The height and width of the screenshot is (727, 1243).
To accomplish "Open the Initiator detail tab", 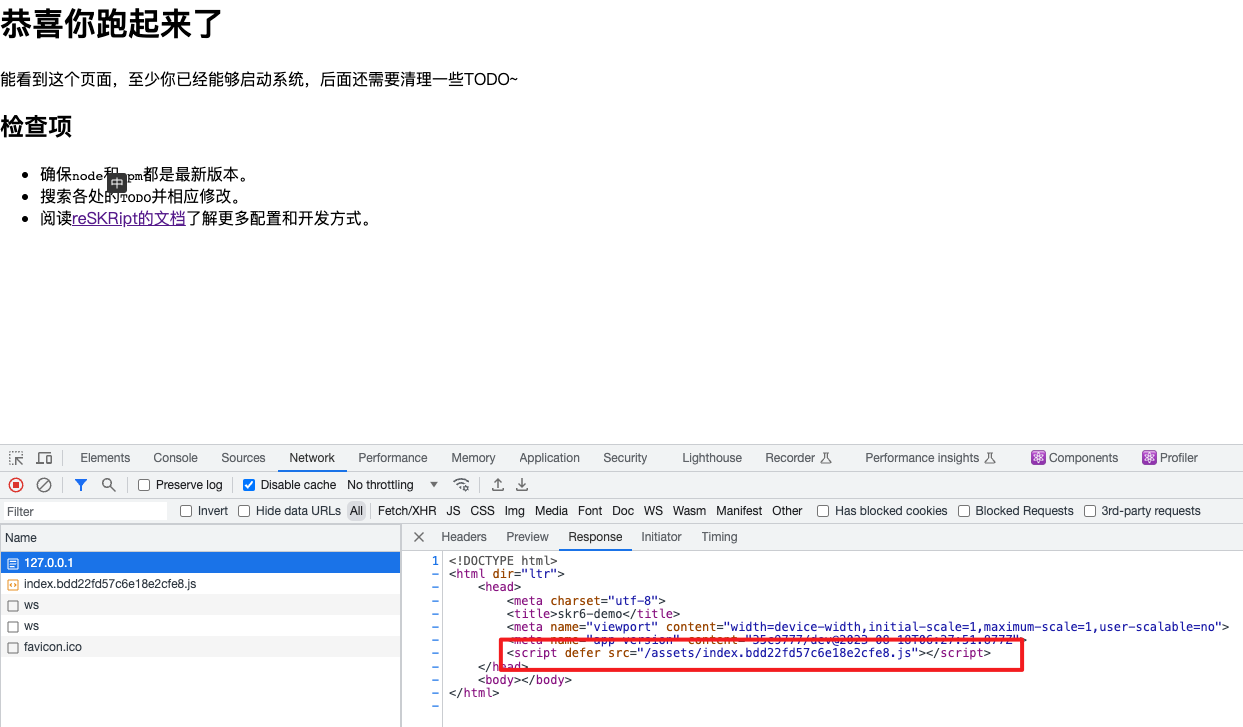I will coord(661,537).
